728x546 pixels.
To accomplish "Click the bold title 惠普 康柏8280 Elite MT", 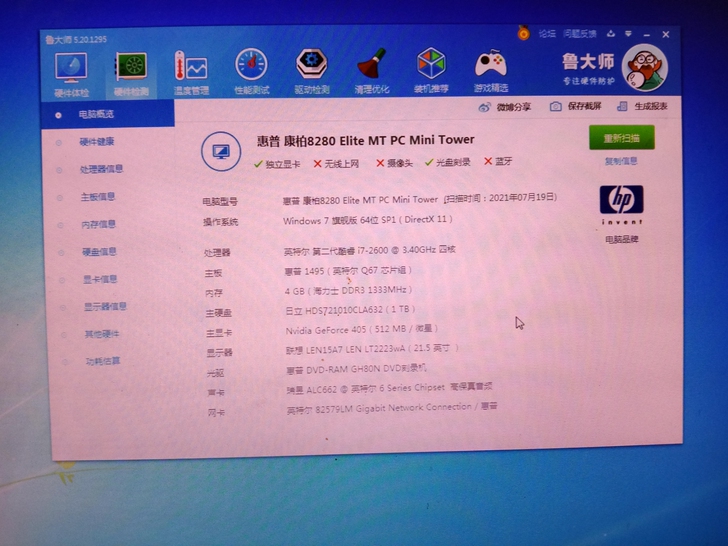I will 366,140.
